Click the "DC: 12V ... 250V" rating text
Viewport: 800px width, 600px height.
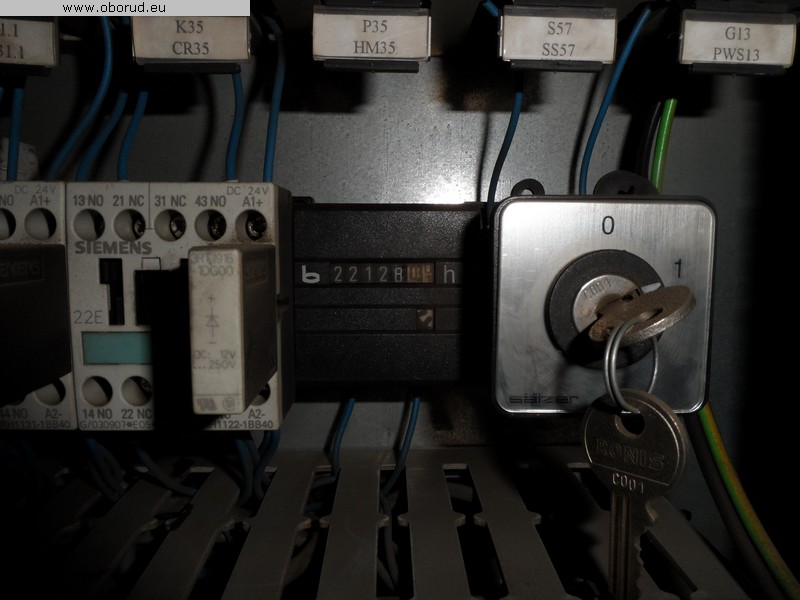[x=214, y=359]
